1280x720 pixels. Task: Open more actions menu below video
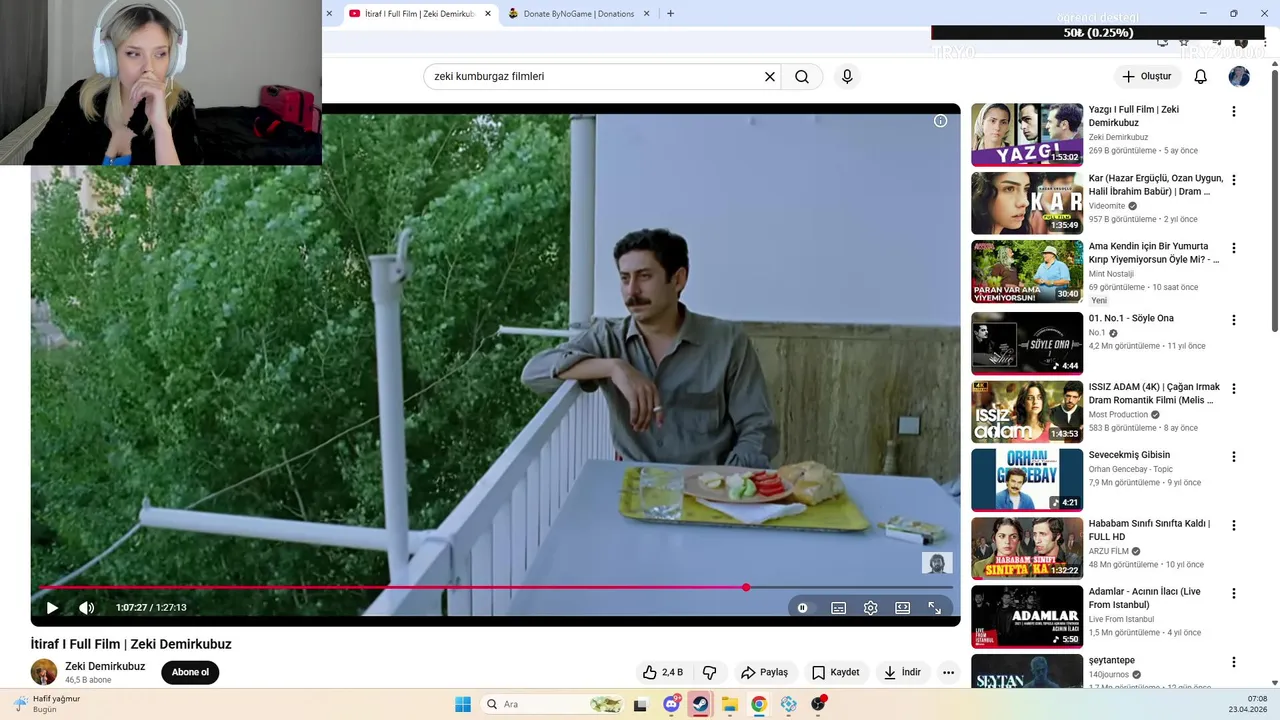click(949, 672)
